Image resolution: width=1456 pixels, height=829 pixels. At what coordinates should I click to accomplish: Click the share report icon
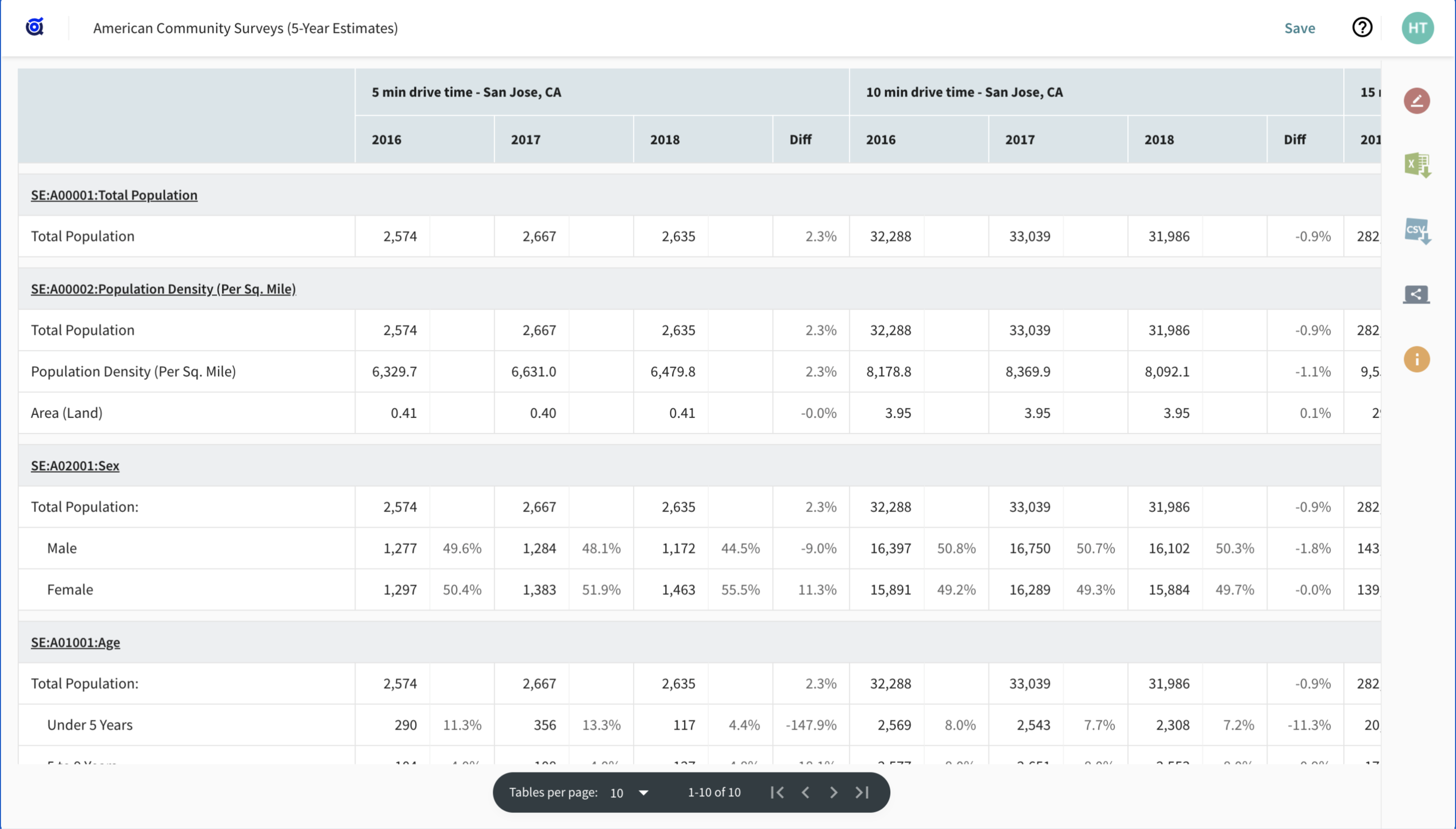click(1416, 294)
